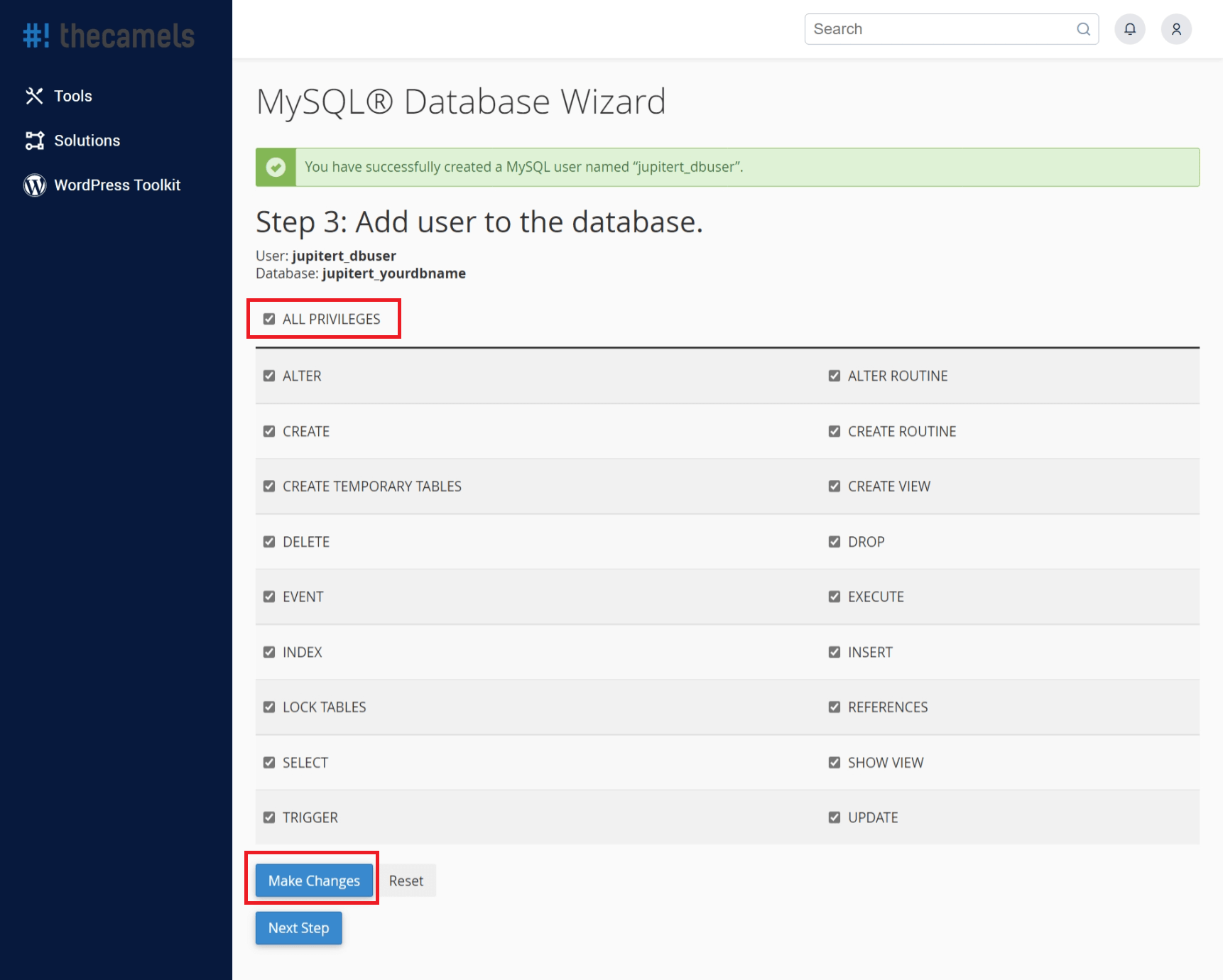This screenshot has width=1223, height=980.
Task: Toggle the ALL PRIVILEGES checkbox
Action: pyautogui.click(x=269, y=319)
